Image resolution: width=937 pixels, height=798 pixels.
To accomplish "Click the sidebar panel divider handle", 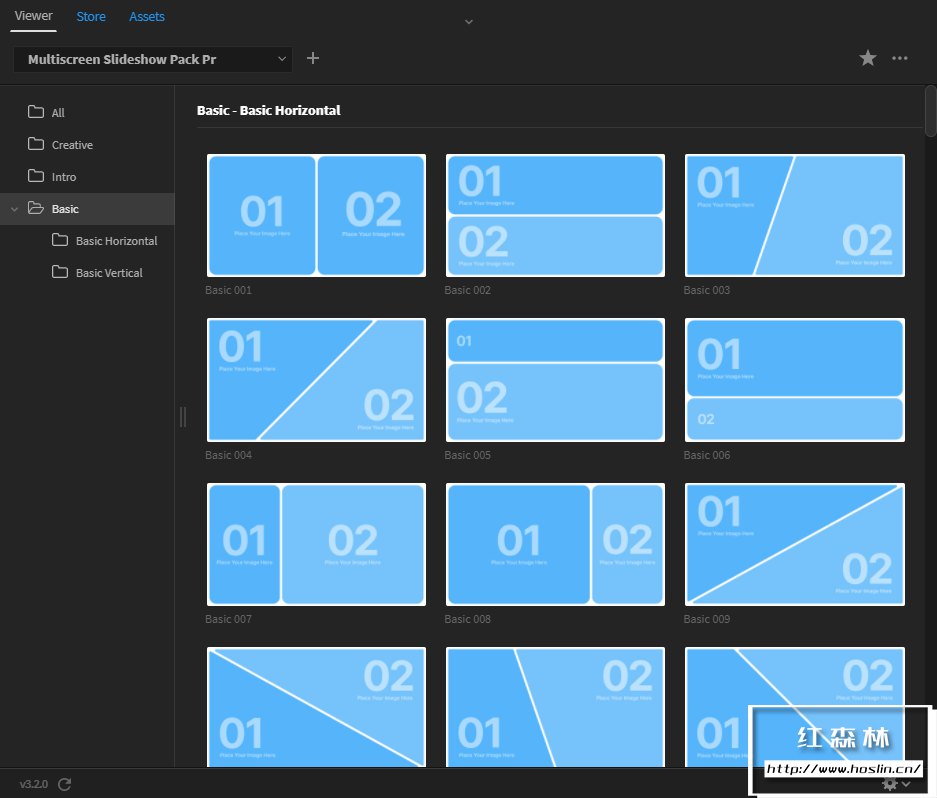I will point(183,417).
